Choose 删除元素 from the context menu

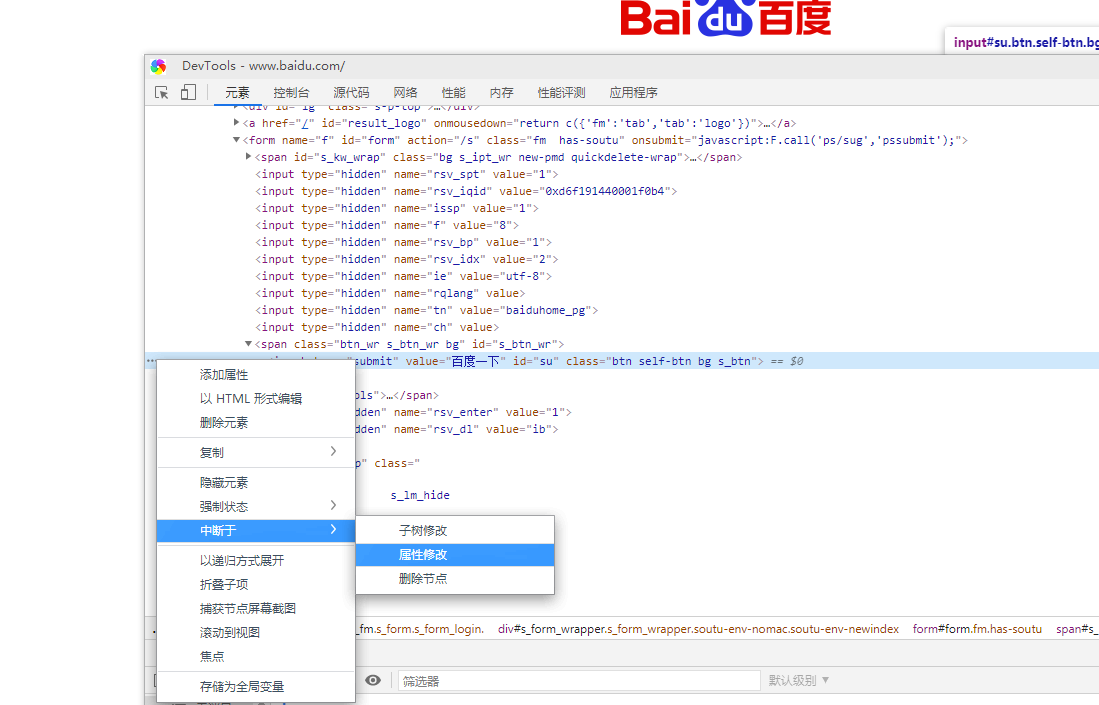click(256, 423)
